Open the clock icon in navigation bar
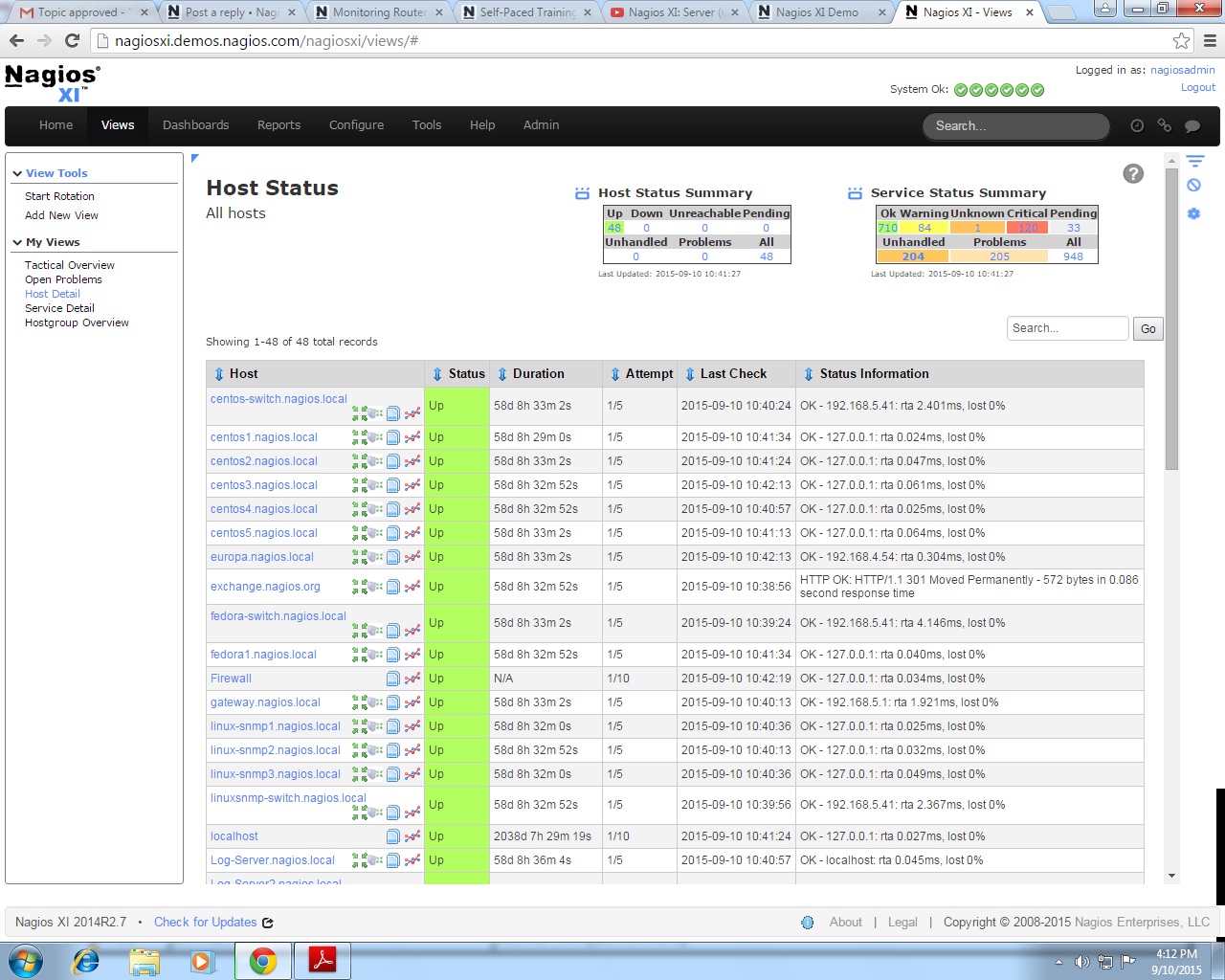This screenshot has height=980, width=1225. tap(1137, 125)
